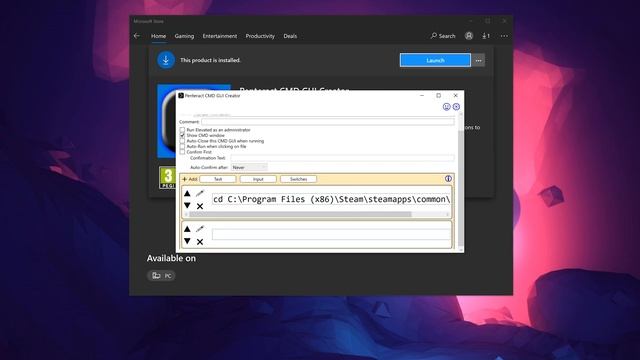The width and height of the screenshot is (640, 360).
Task: Open Search in Microsoft Store
Action: [443, 36]
